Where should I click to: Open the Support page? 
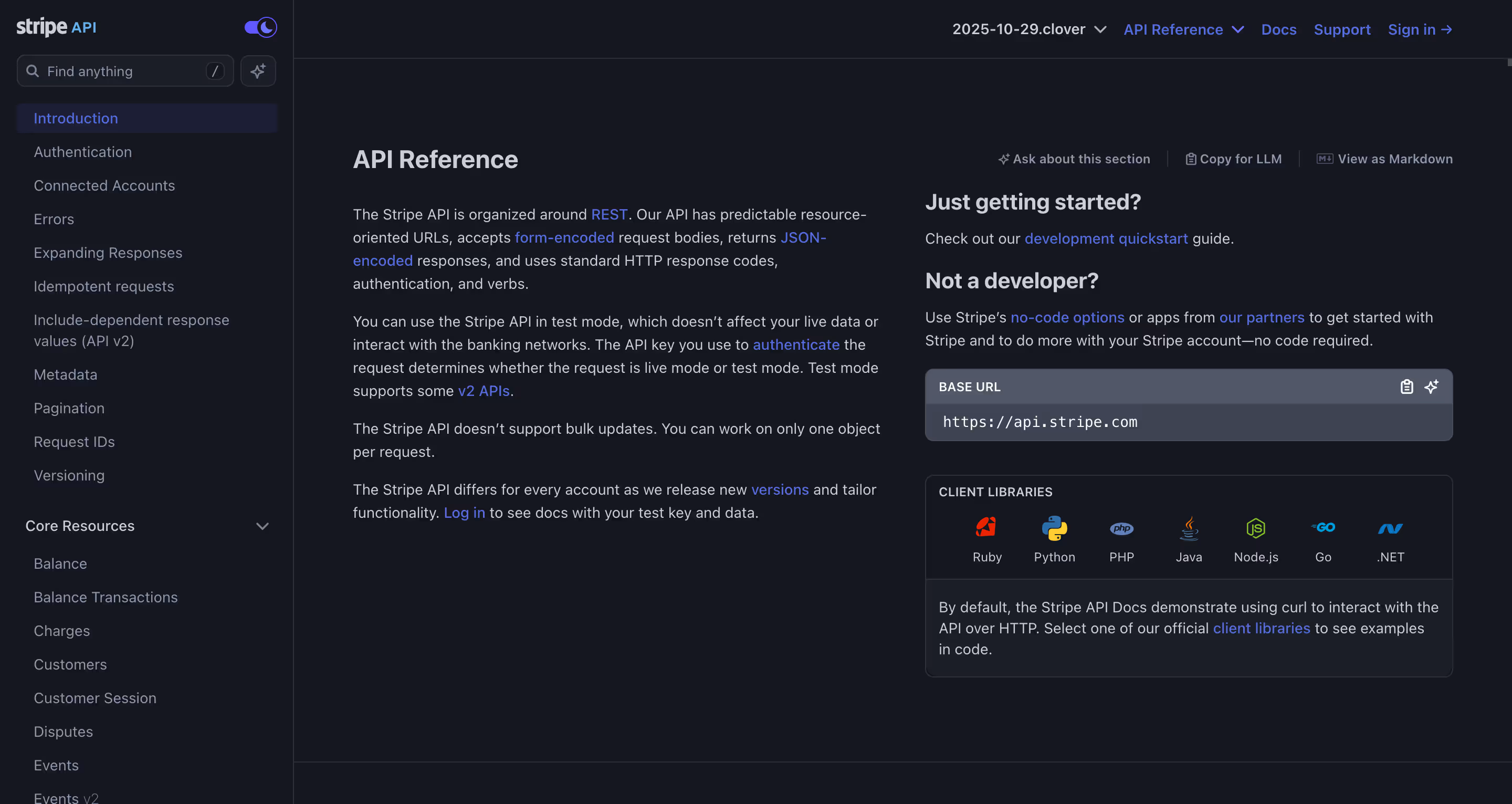click(1342, 29)
